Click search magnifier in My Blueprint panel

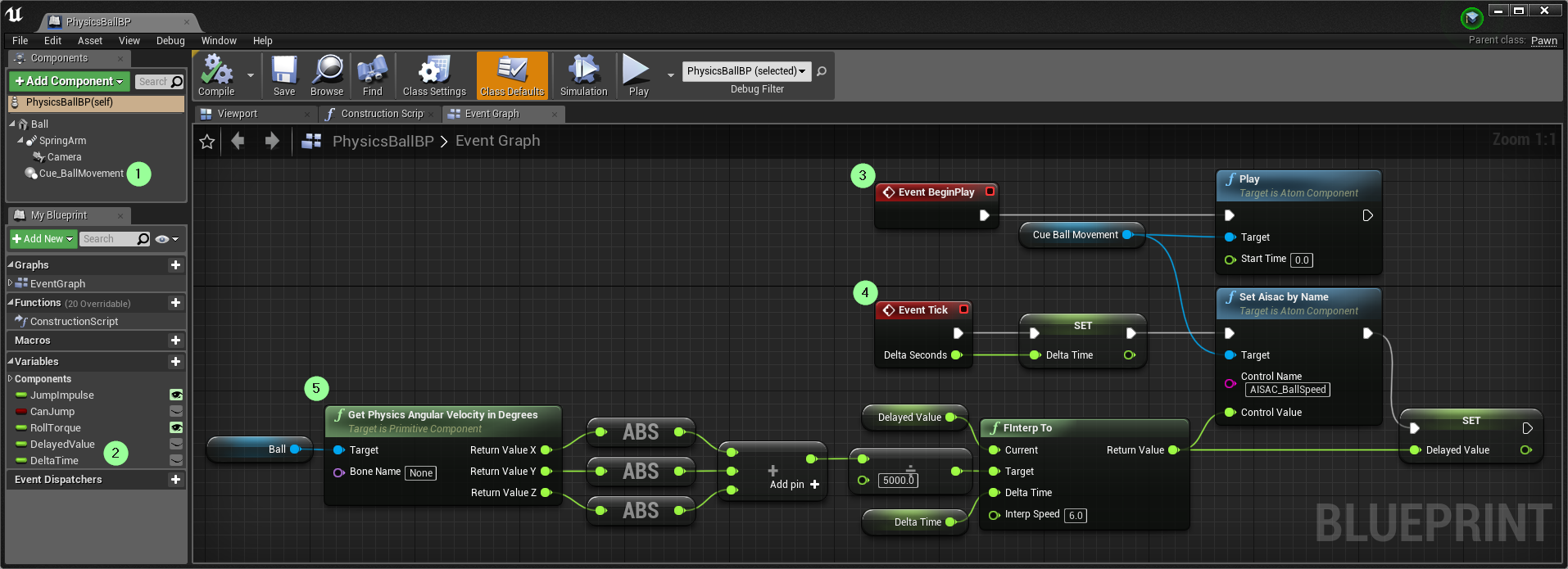(x=143, y=239)
